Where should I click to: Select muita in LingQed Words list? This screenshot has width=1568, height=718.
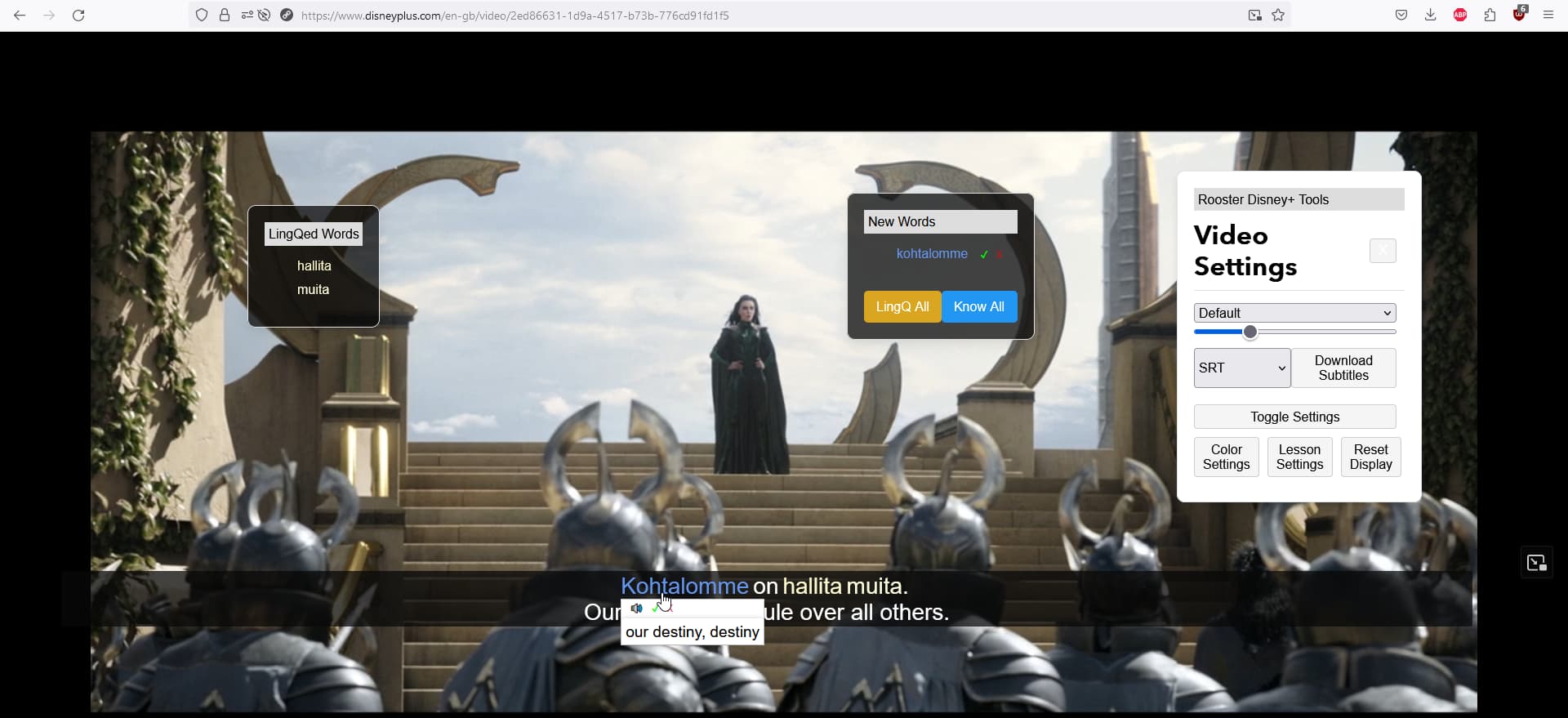click(x=313, y=290)
